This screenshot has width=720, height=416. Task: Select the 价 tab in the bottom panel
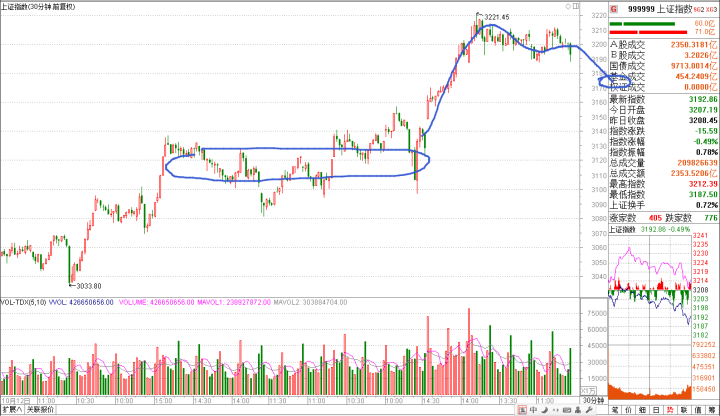coord(627,409)
